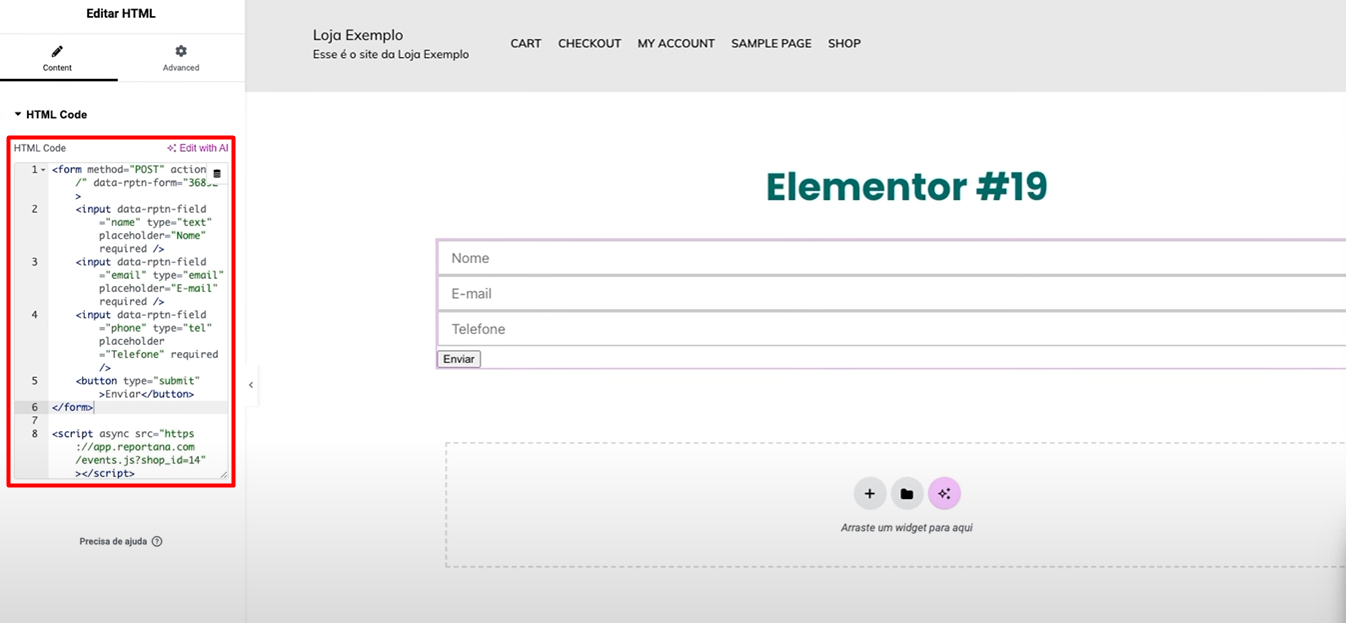Click the code editor resize handle

click(x=224, y=474)
